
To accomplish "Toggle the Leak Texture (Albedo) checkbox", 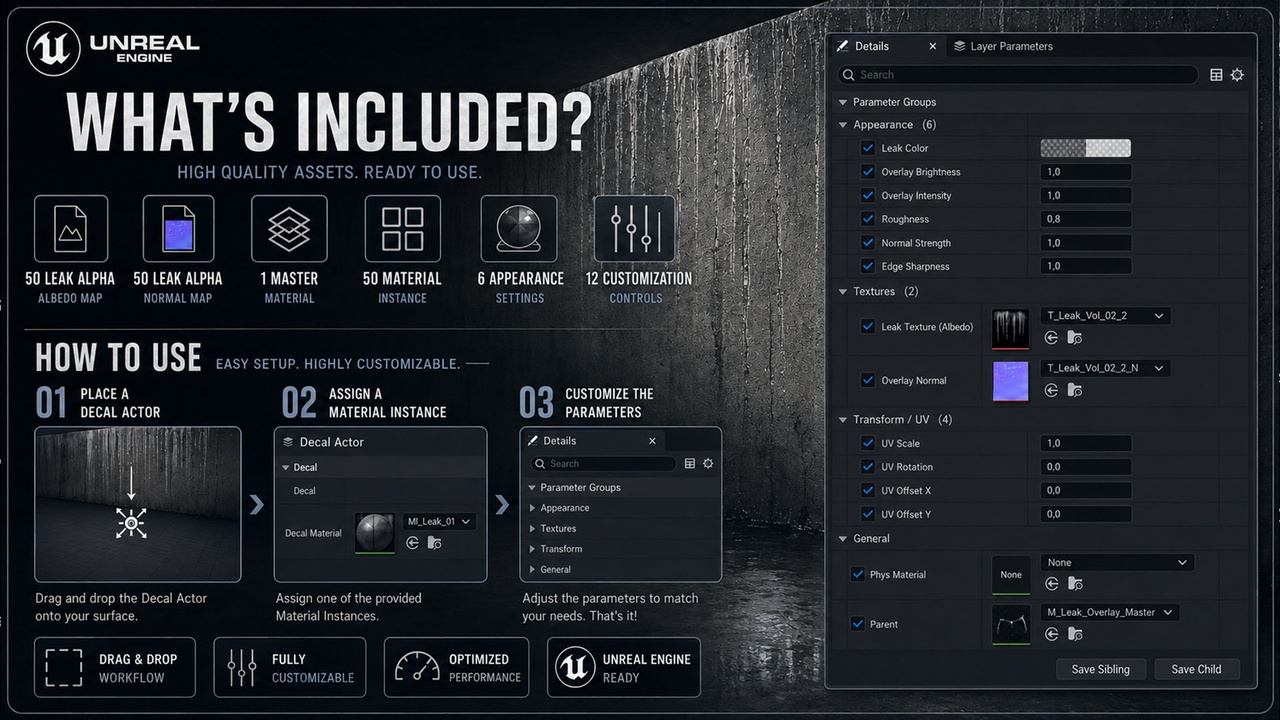I will tap(868, 326).
